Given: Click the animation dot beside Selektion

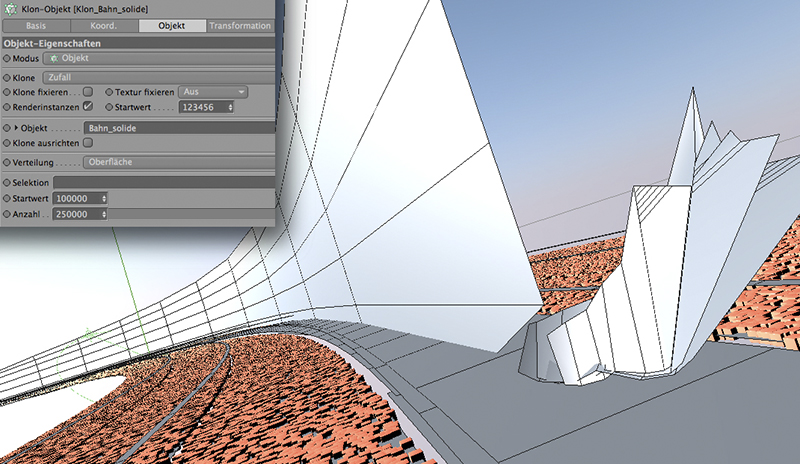Looking at the screenshot, I should 7,182.
